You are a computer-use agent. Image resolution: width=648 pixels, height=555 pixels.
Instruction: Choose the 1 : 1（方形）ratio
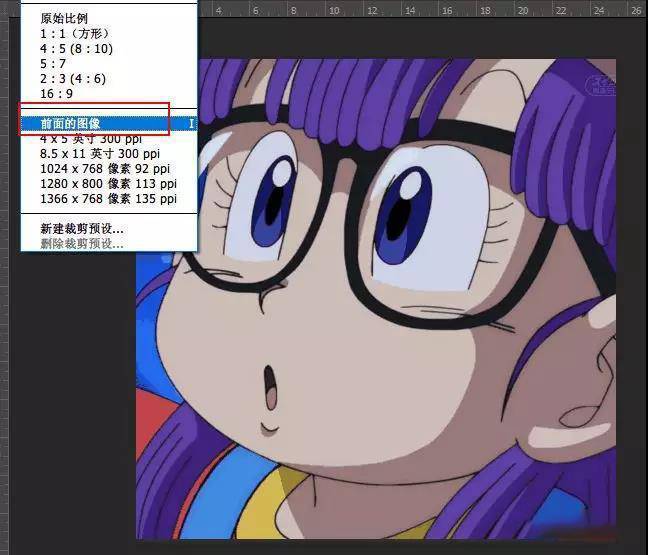[x=109, y=33]
